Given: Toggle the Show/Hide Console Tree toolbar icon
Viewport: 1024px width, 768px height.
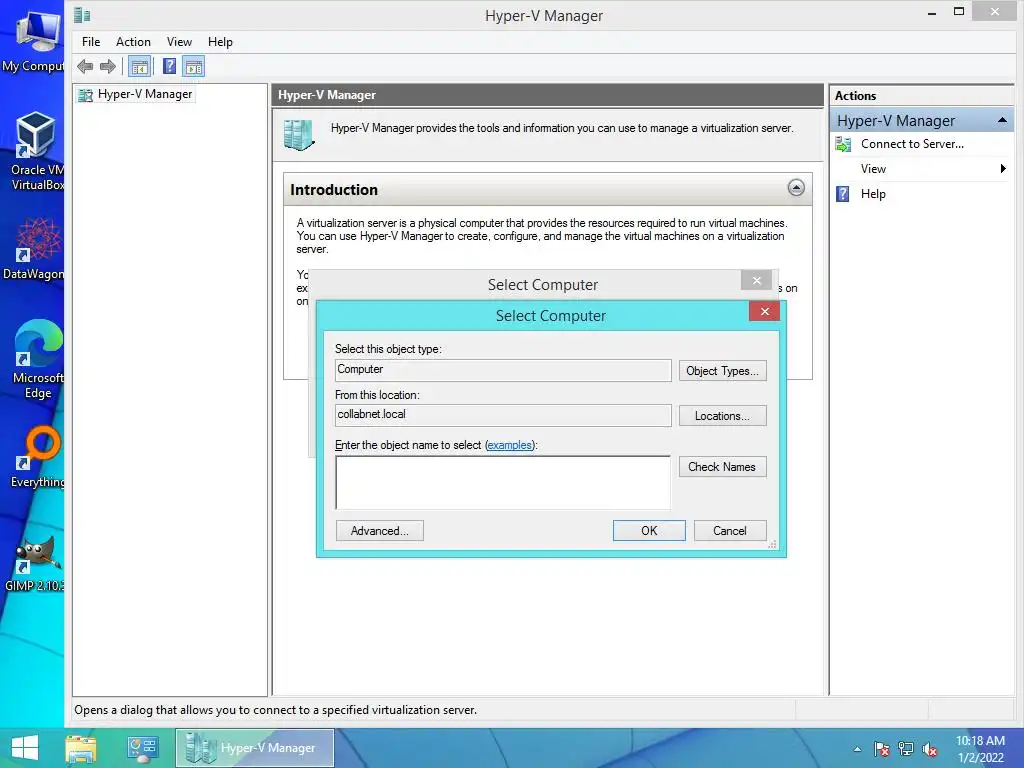Looking at the screenshot, I should (139, 66).
